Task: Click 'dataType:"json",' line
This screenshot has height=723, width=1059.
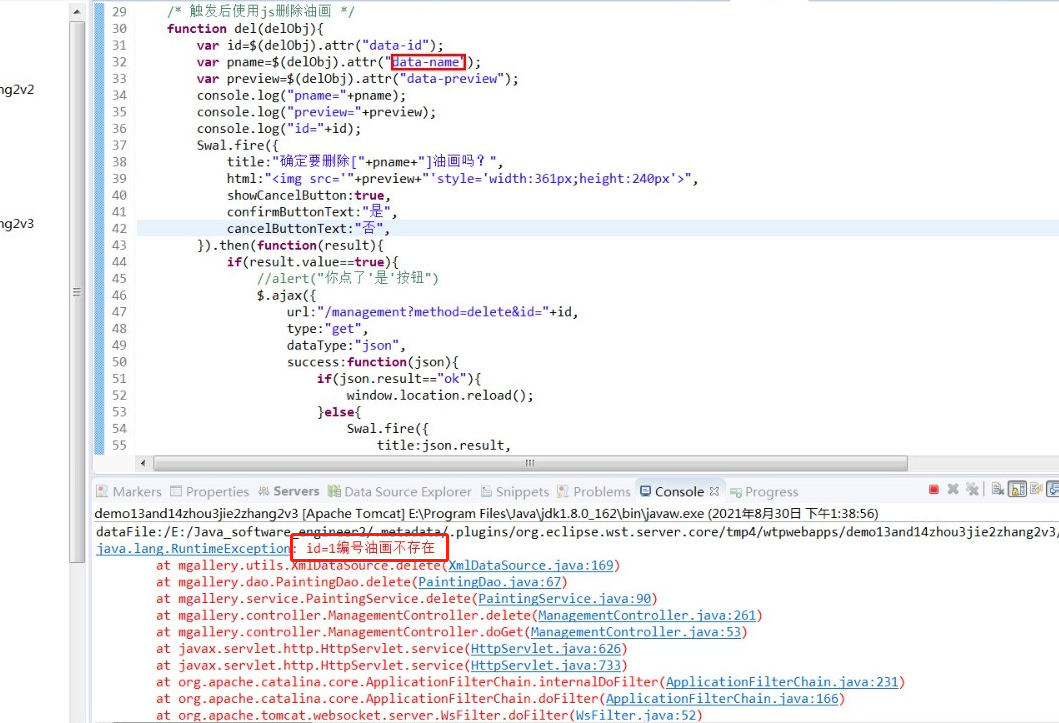Action: tap(346, 345)
